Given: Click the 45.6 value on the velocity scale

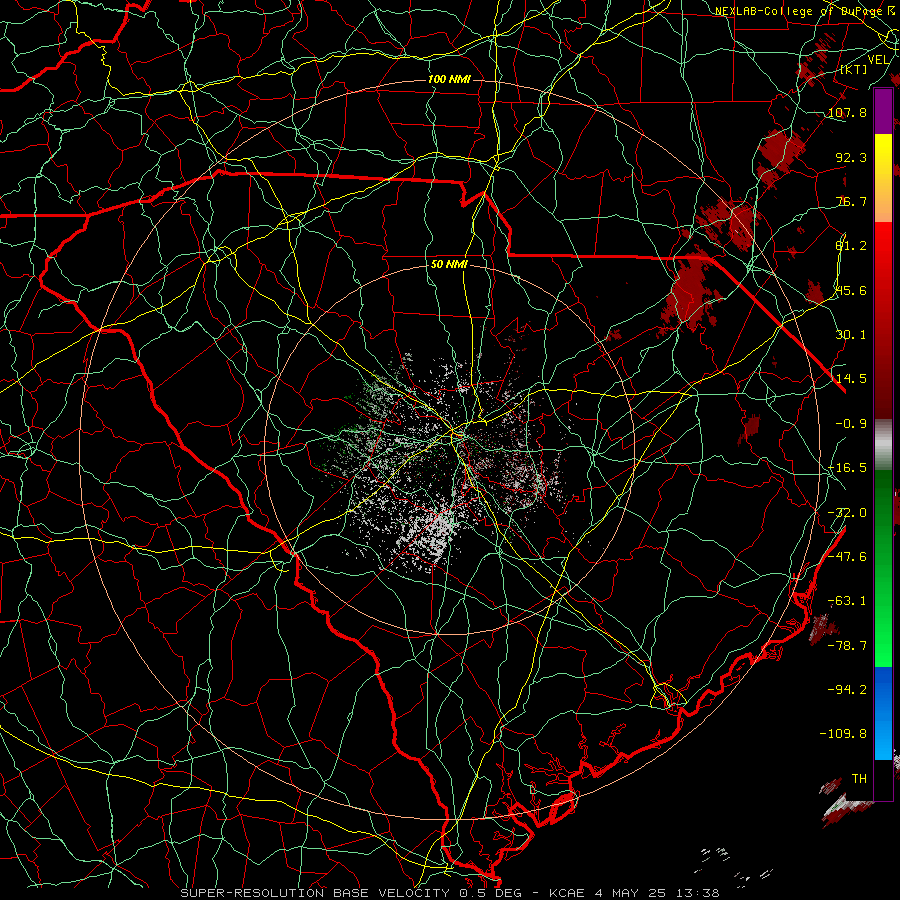Looking at the screenshot, I should tap(851, 290).
